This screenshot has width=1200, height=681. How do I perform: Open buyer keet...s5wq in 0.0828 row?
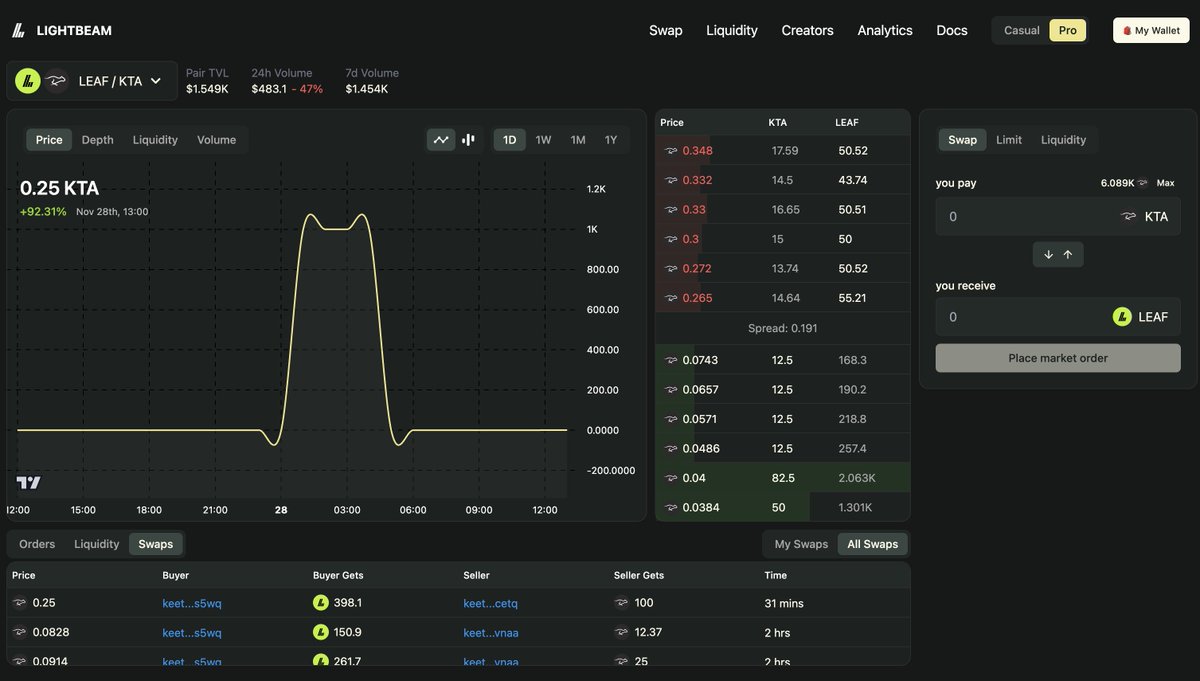coord(192,632)
